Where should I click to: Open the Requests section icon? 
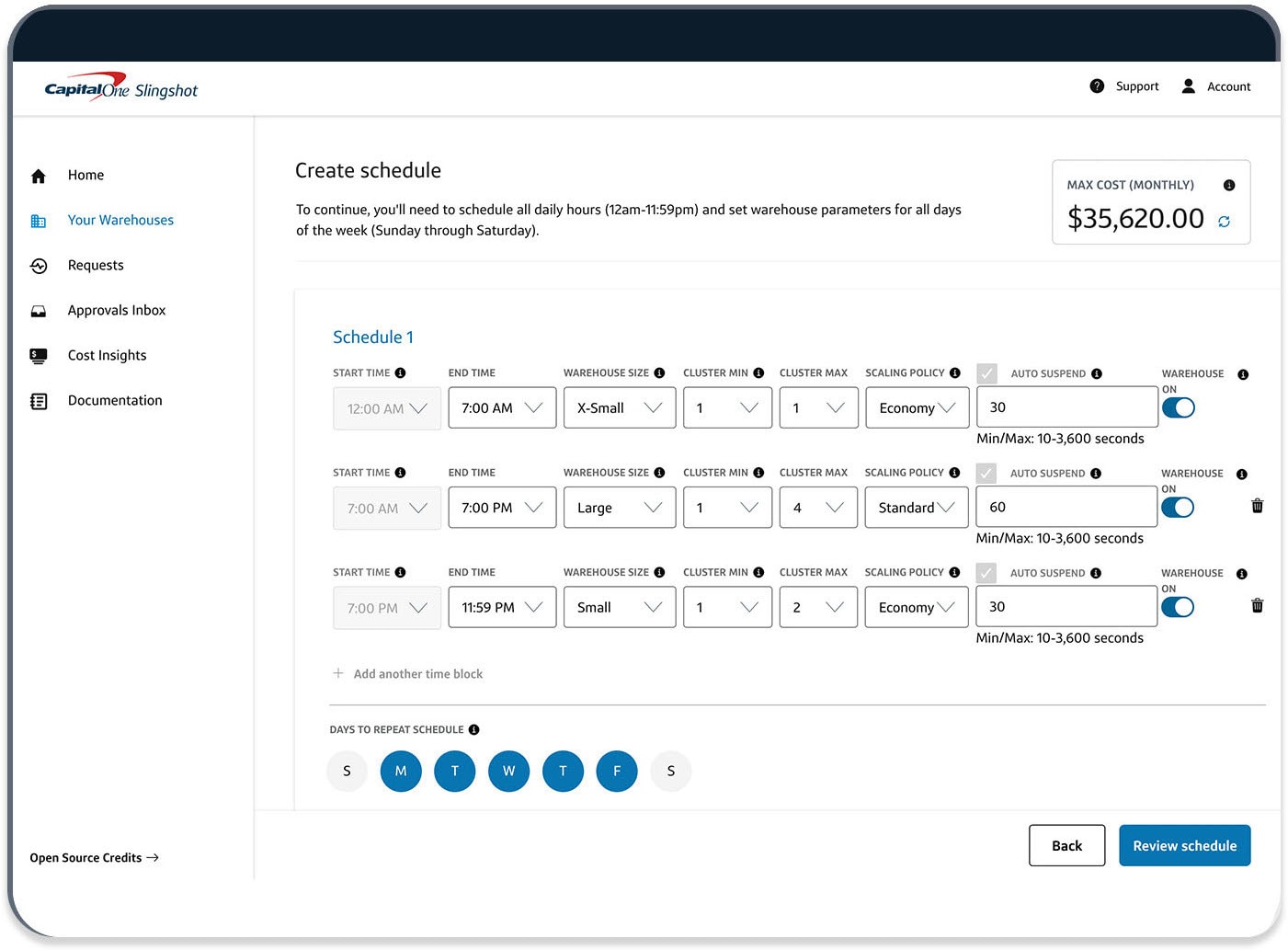click(x=39, y=266)
